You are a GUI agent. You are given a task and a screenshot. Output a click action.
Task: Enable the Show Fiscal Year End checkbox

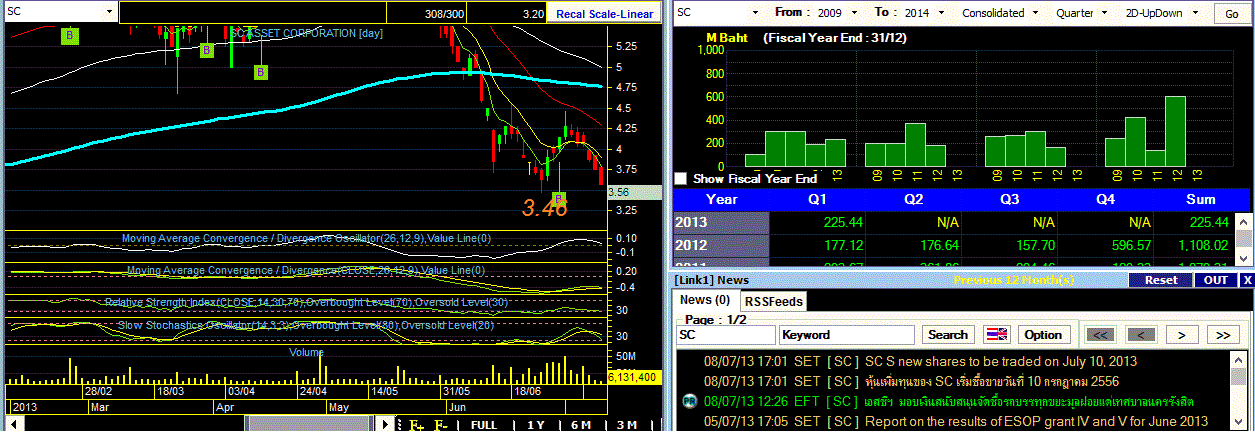(x=681, y=178)
